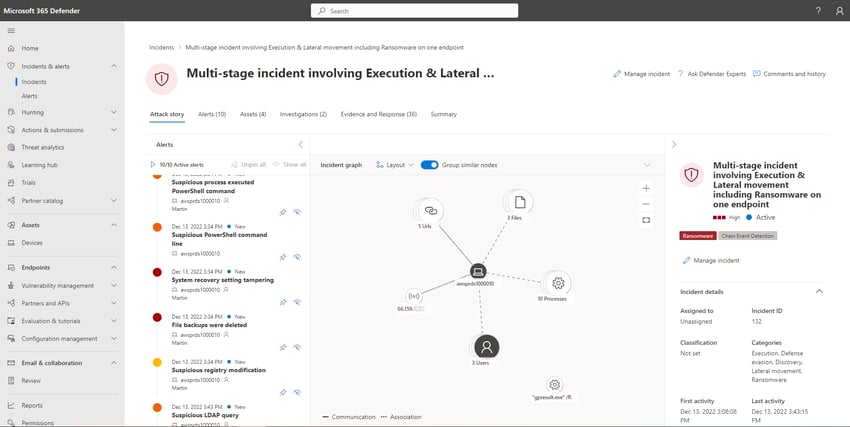Switch to the Assets (4) tab
The width and height of the screenshot is (850, 427).
pyautogui.click(x=253, y=114)
